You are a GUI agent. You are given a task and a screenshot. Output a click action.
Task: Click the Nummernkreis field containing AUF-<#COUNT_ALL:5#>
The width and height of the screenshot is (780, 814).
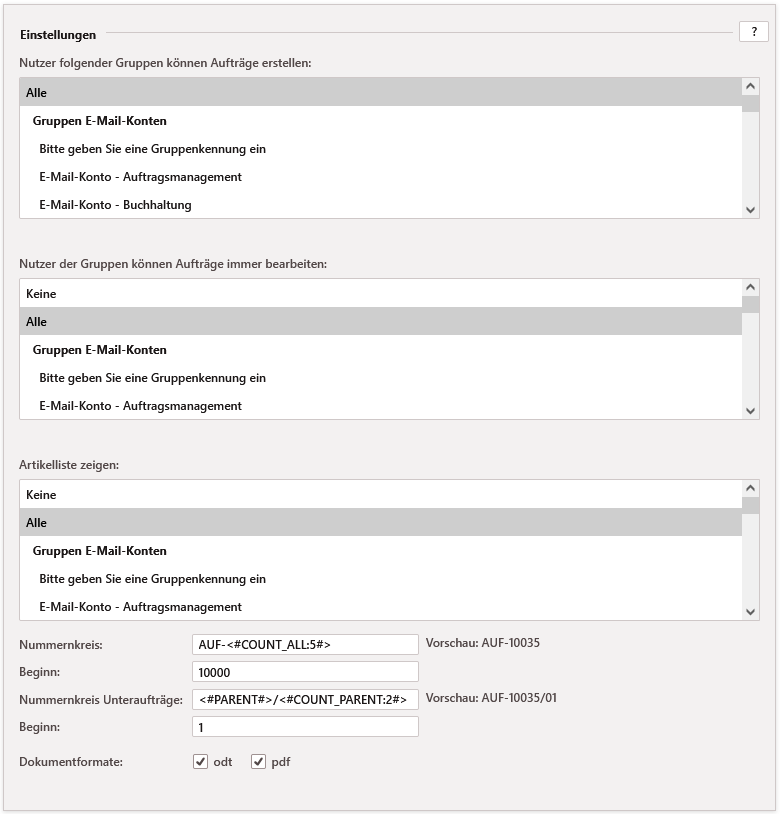tap(305, 644)
